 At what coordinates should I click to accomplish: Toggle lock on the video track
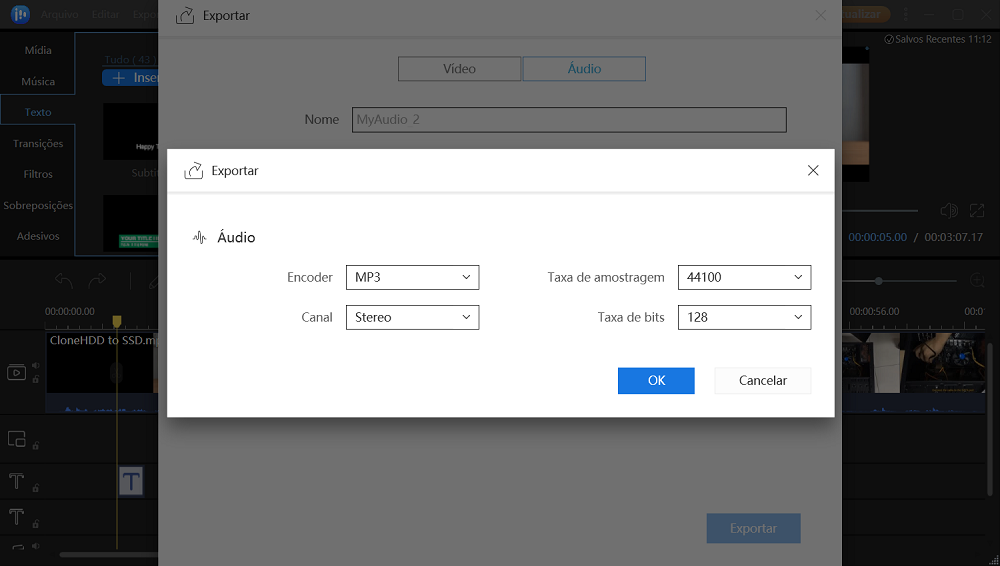[36, 380]
